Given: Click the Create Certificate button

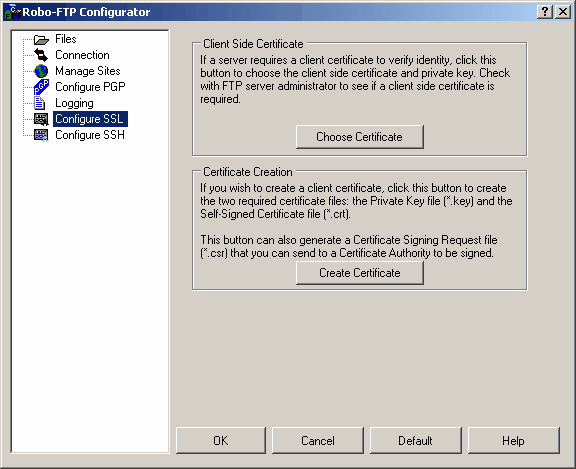Looking at the screenshot, I should tap(360, 273).
